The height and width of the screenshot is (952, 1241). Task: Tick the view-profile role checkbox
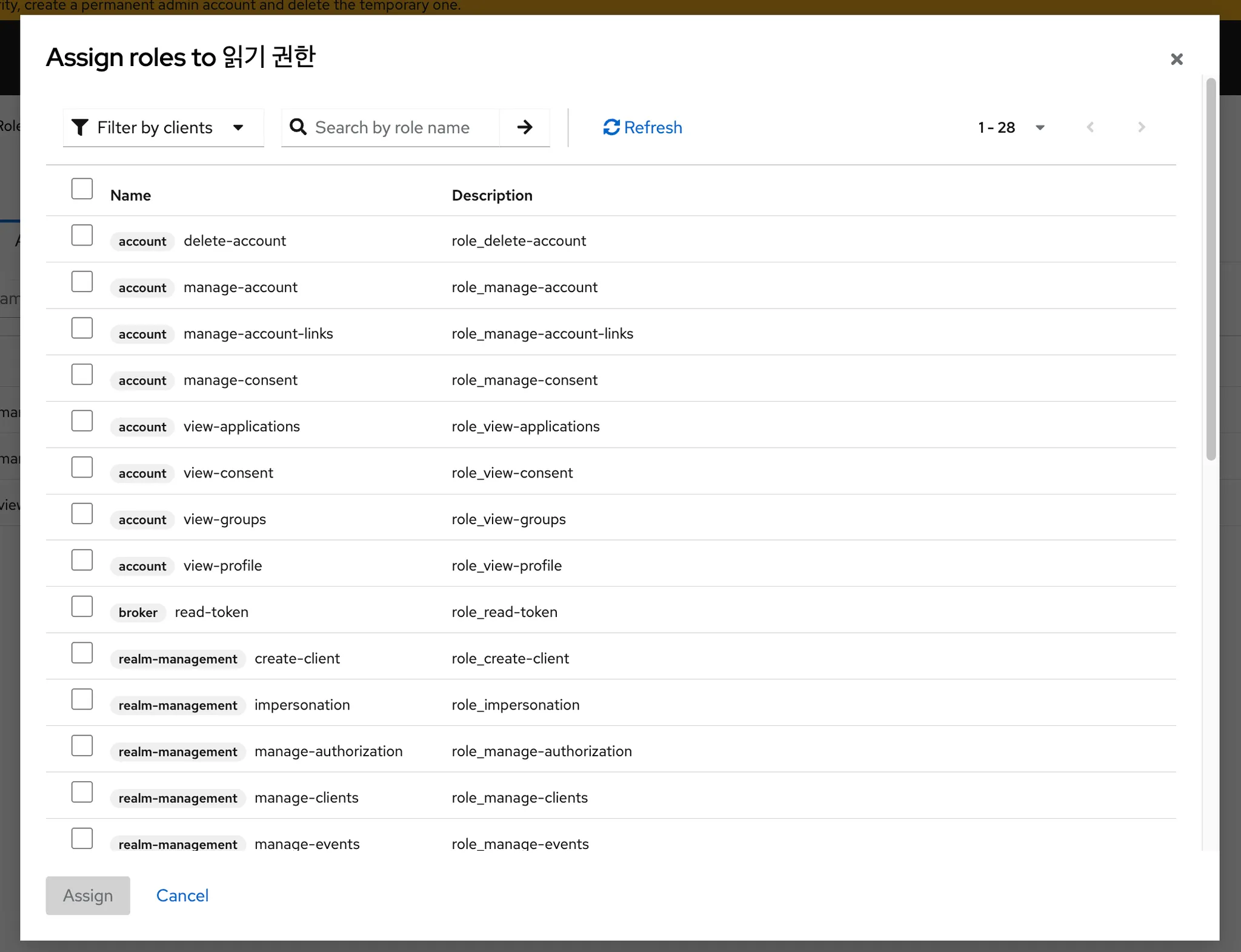(x=82, y=561)
